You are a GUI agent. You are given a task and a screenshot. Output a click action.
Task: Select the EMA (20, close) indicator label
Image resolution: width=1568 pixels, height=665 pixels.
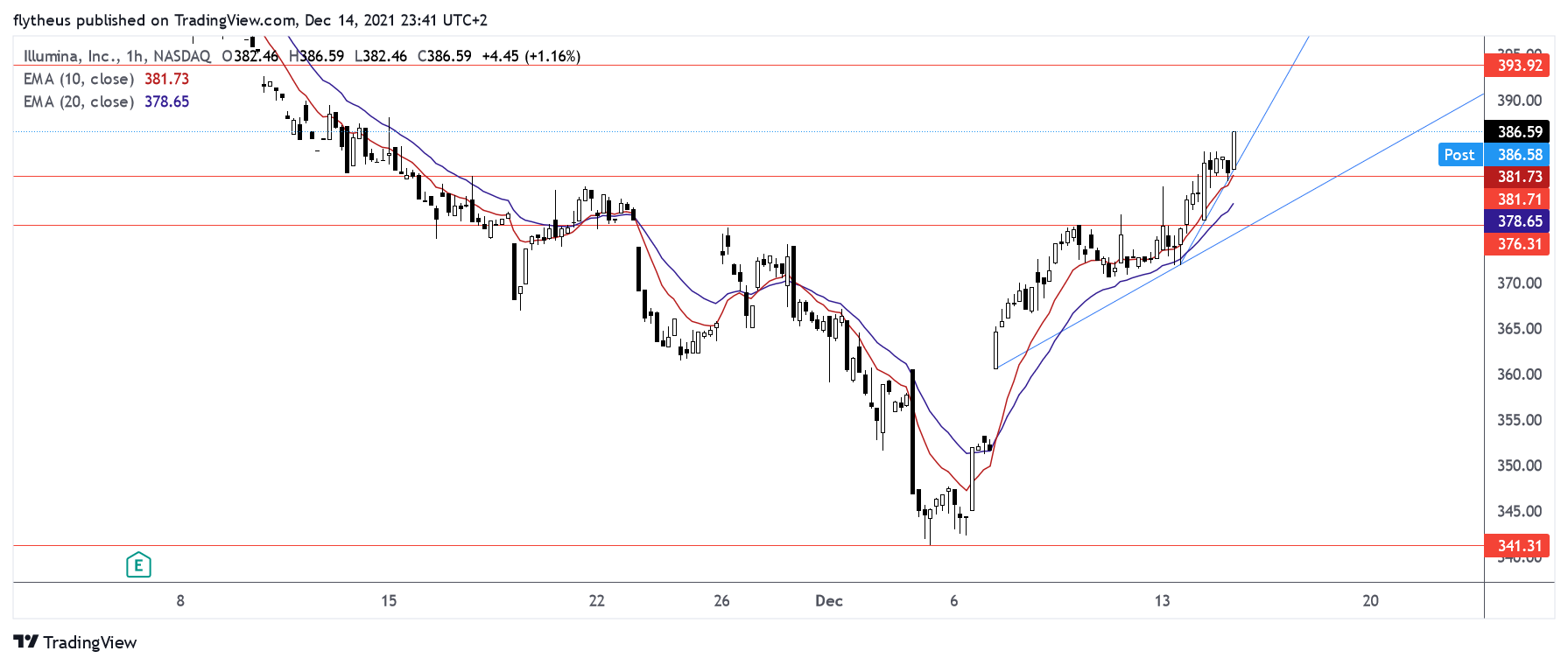[79, 101]
